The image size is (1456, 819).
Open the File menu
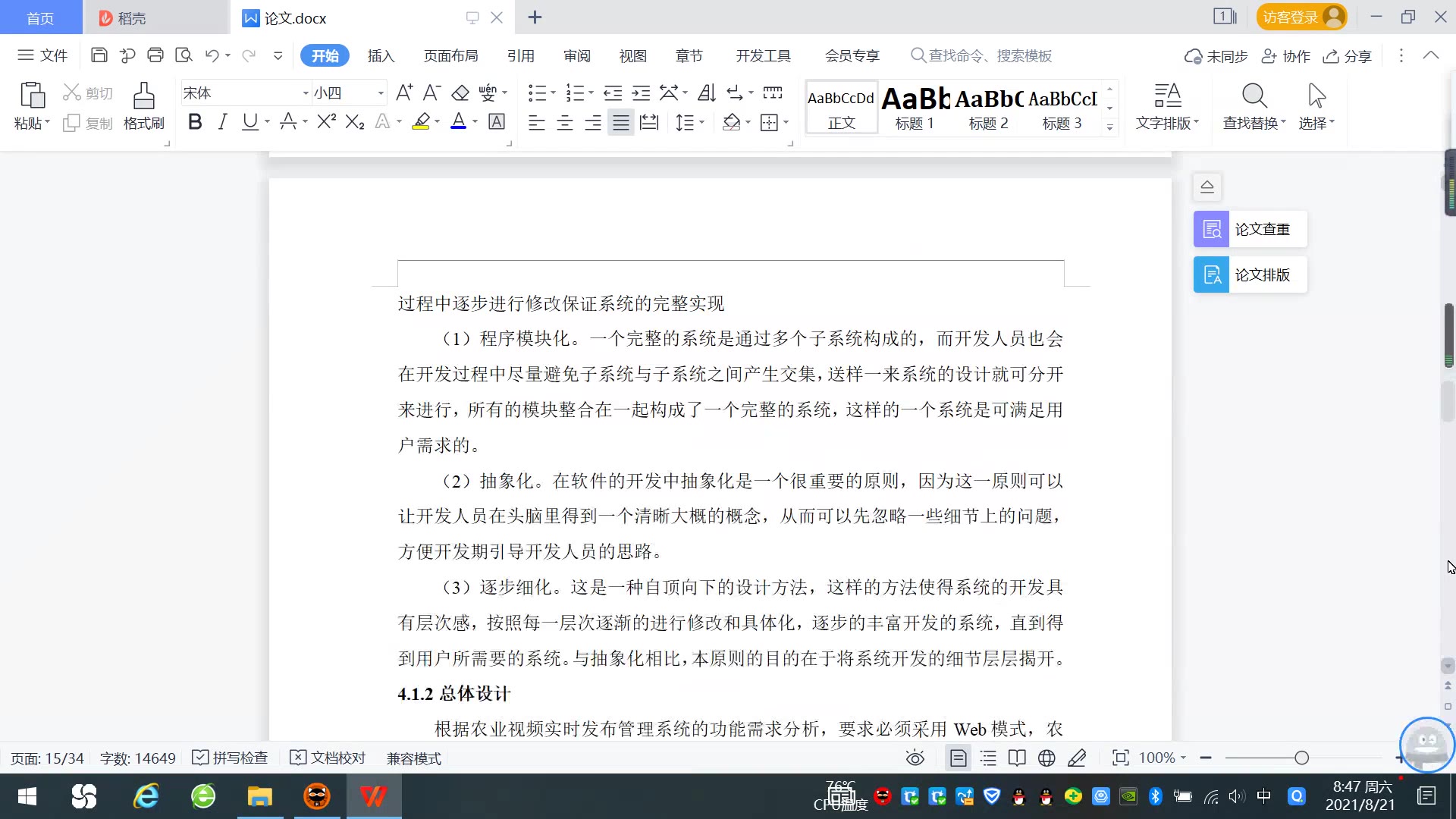(43, 55)
